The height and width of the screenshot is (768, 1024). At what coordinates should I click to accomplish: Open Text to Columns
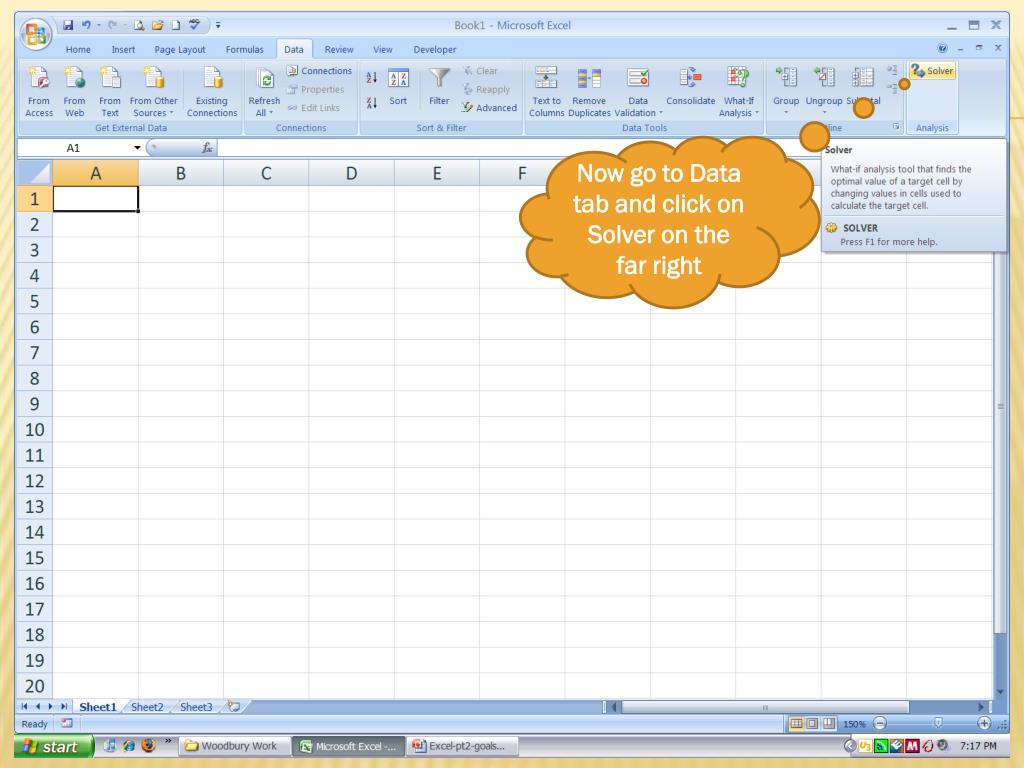pos(546,91)
